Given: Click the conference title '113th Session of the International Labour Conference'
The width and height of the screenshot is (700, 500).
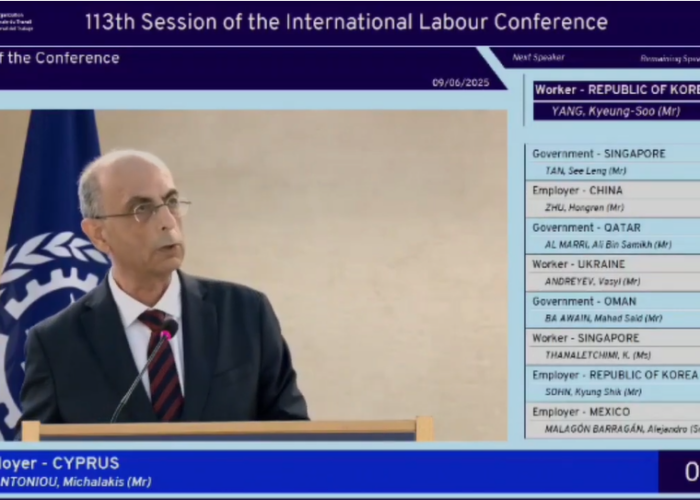Looking at the screenshot, I should (x=346, y=22).
